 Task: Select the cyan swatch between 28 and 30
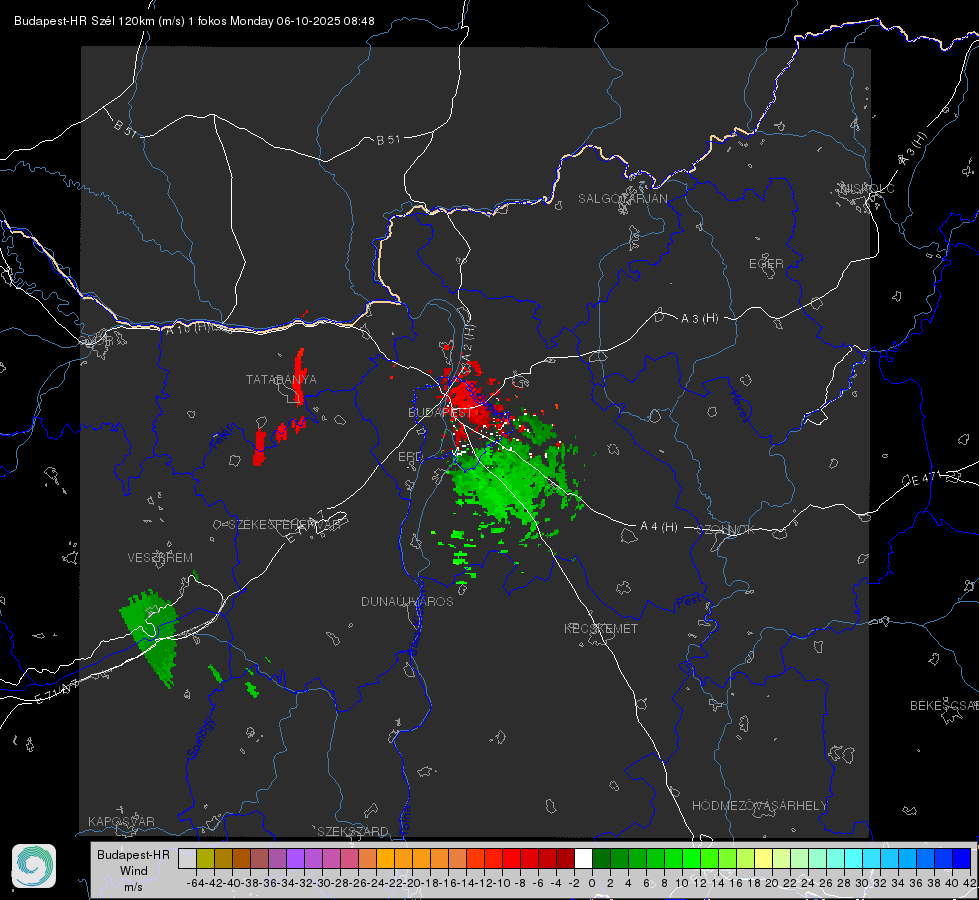point(854,858)
